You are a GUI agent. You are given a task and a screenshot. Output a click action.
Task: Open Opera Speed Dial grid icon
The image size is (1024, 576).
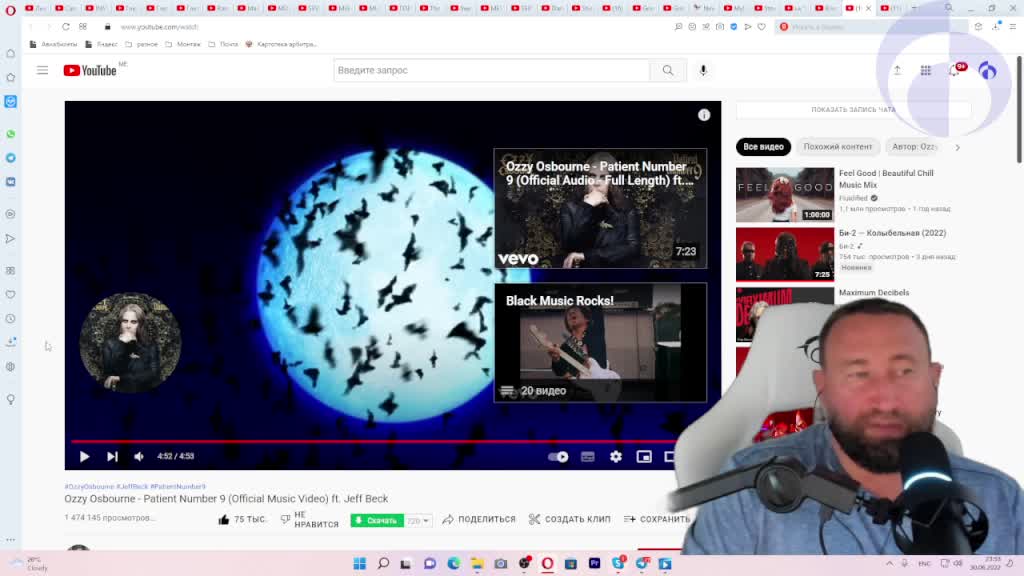coord(83,27)
